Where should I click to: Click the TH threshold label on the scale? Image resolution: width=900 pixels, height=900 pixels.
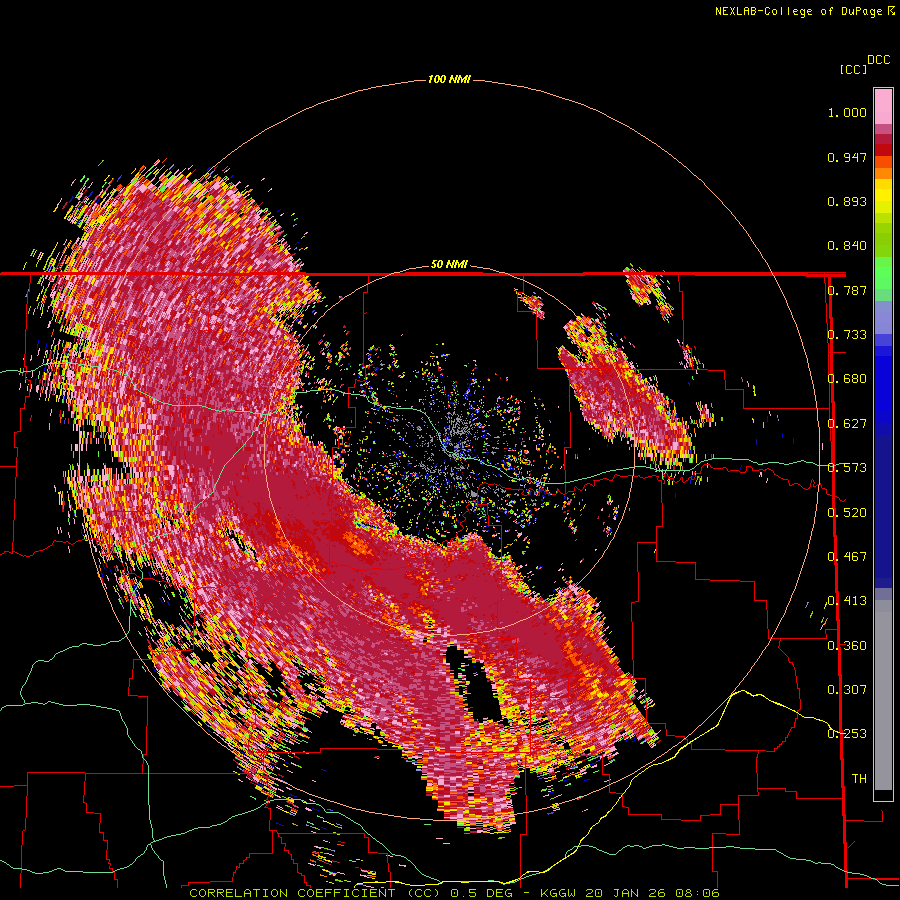pyautogui.click(x=859, y=779)
